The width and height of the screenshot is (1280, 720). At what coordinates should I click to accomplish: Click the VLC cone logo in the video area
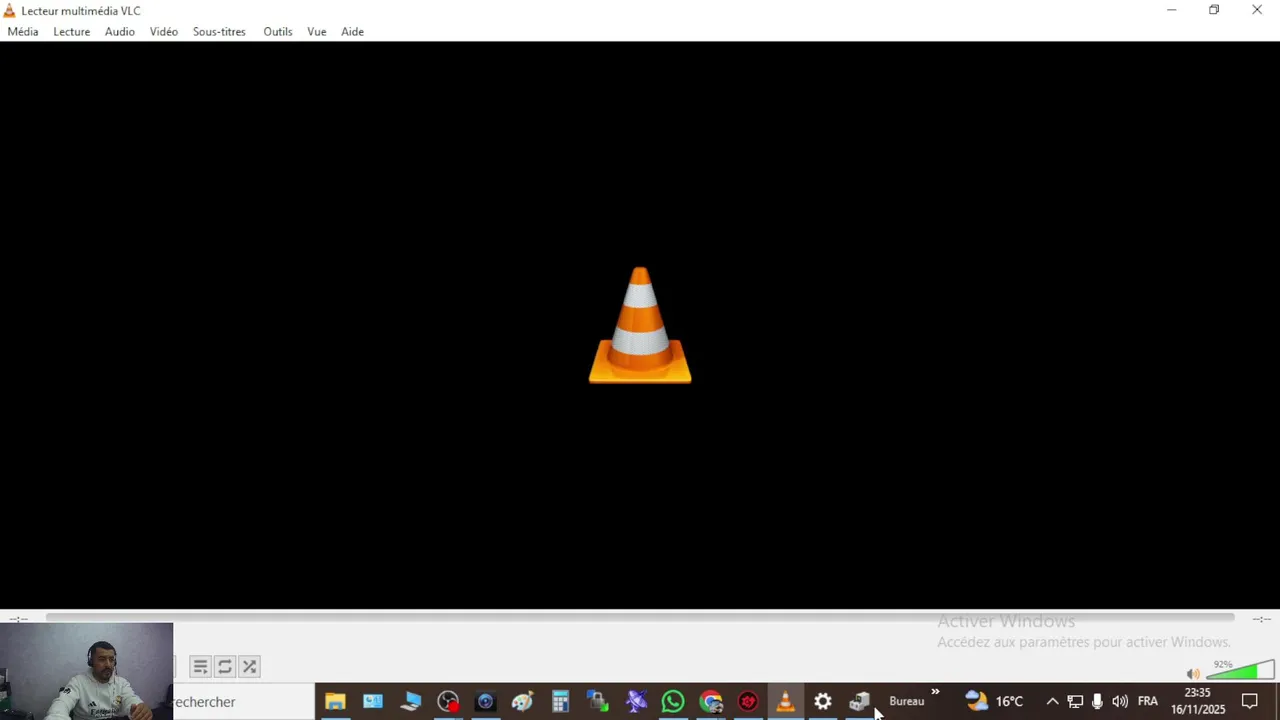tap(640, 325)
